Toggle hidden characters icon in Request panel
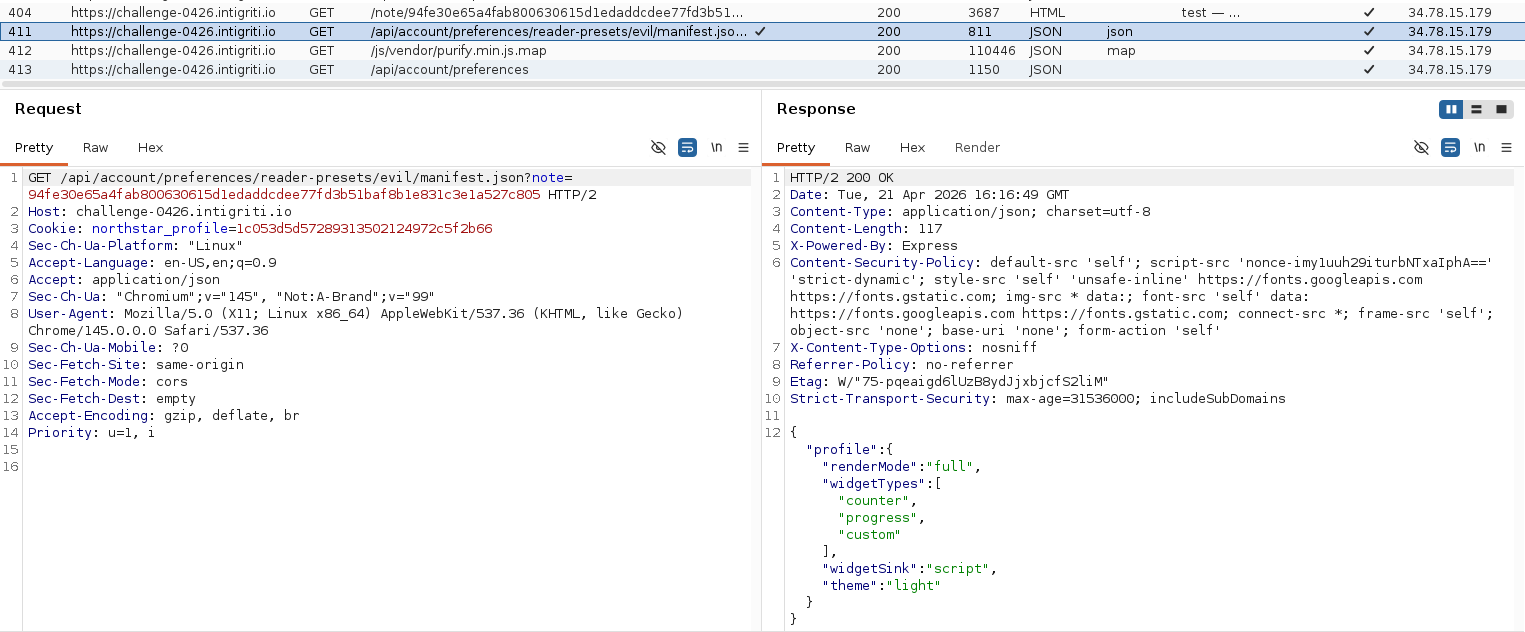 pyautogui.click(x=658, y=147)
